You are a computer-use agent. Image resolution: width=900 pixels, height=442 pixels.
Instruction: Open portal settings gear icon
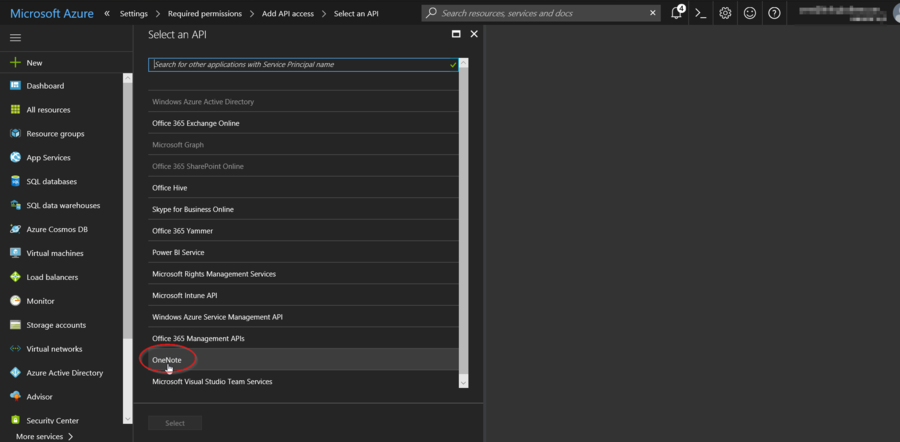pyautogui.click(x=725, y=13)
